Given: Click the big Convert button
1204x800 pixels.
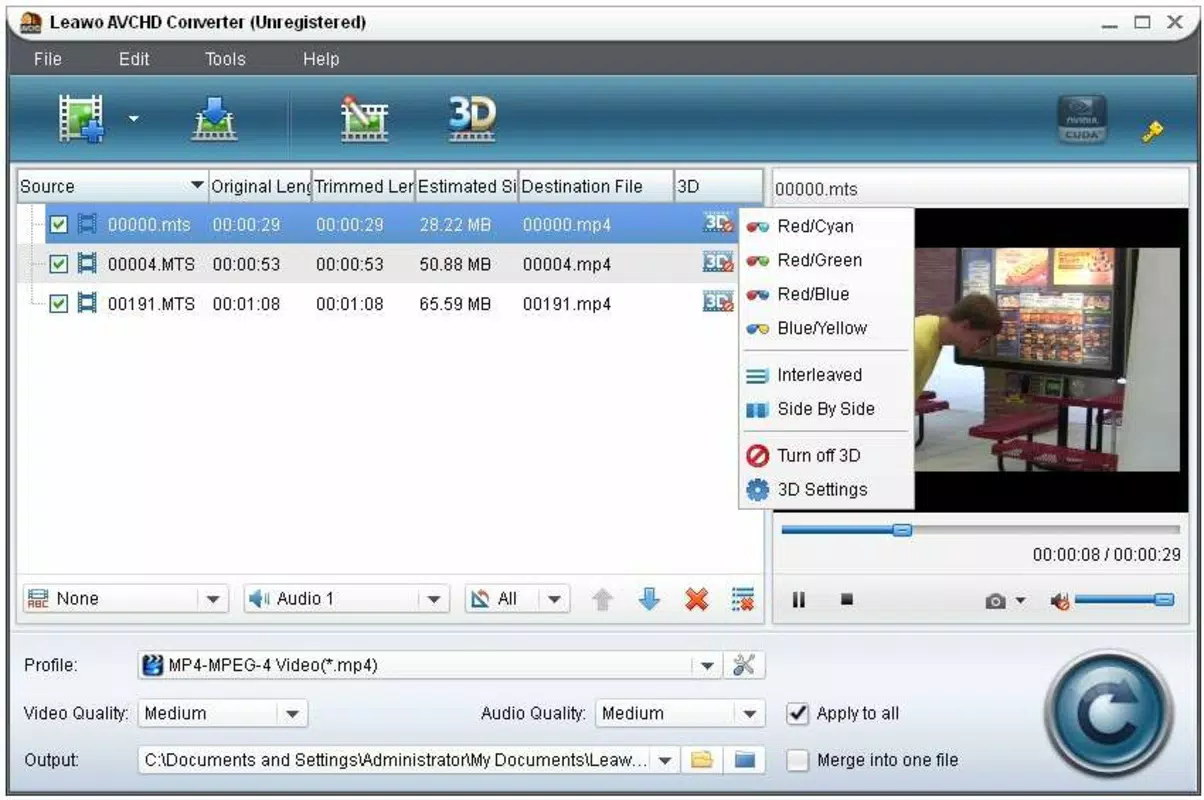Looking at the screenshot, I should coord(1108,714).
